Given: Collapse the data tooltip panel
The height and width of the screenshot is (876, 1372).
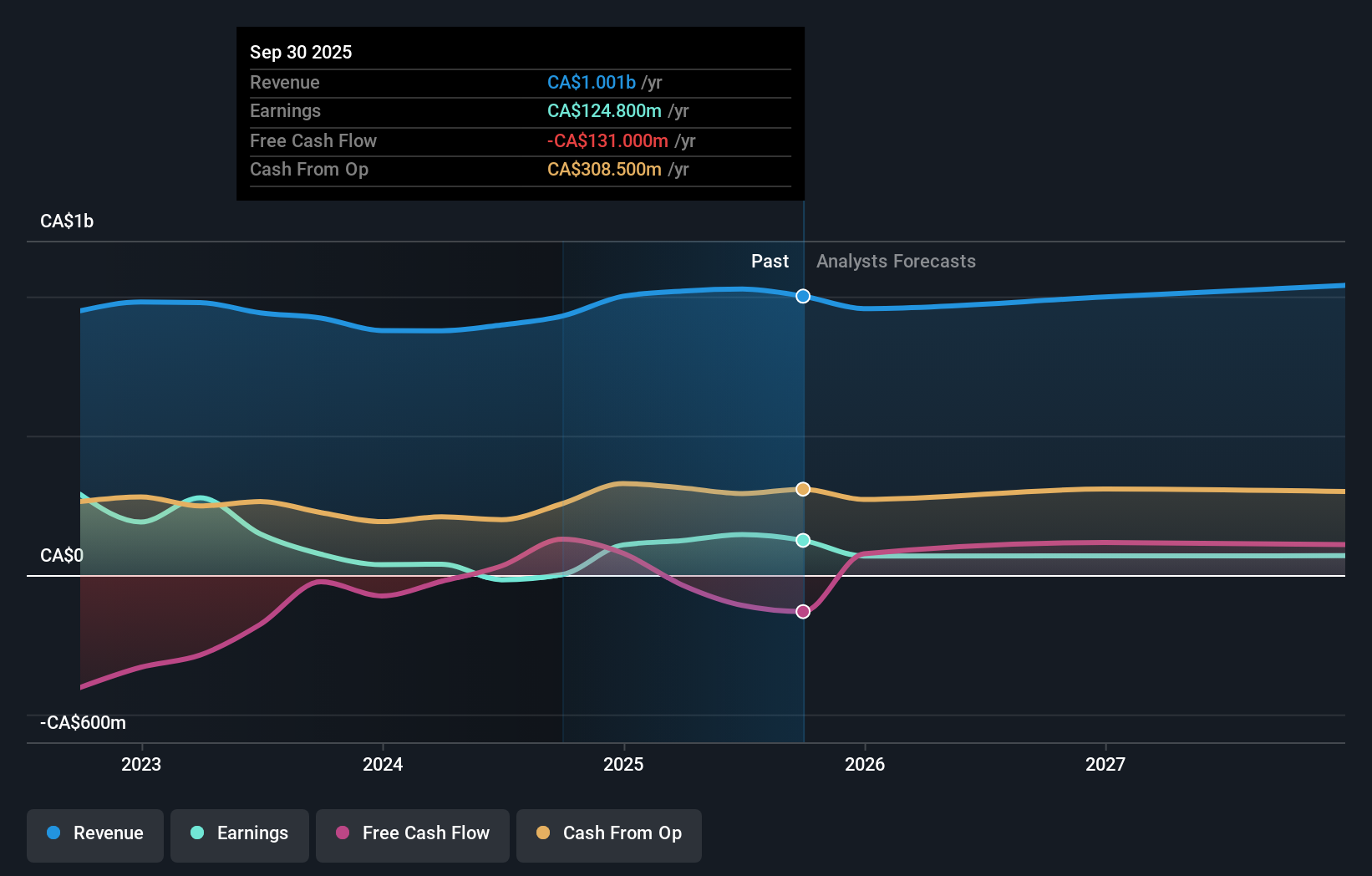Looking at the screenshot, I should 520,114.
